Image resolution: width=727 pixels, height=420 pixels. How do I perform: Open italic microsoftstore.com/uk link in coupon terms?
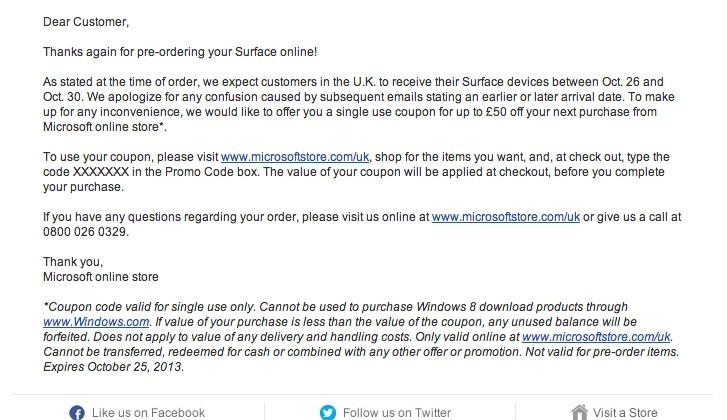coord(596,337)
